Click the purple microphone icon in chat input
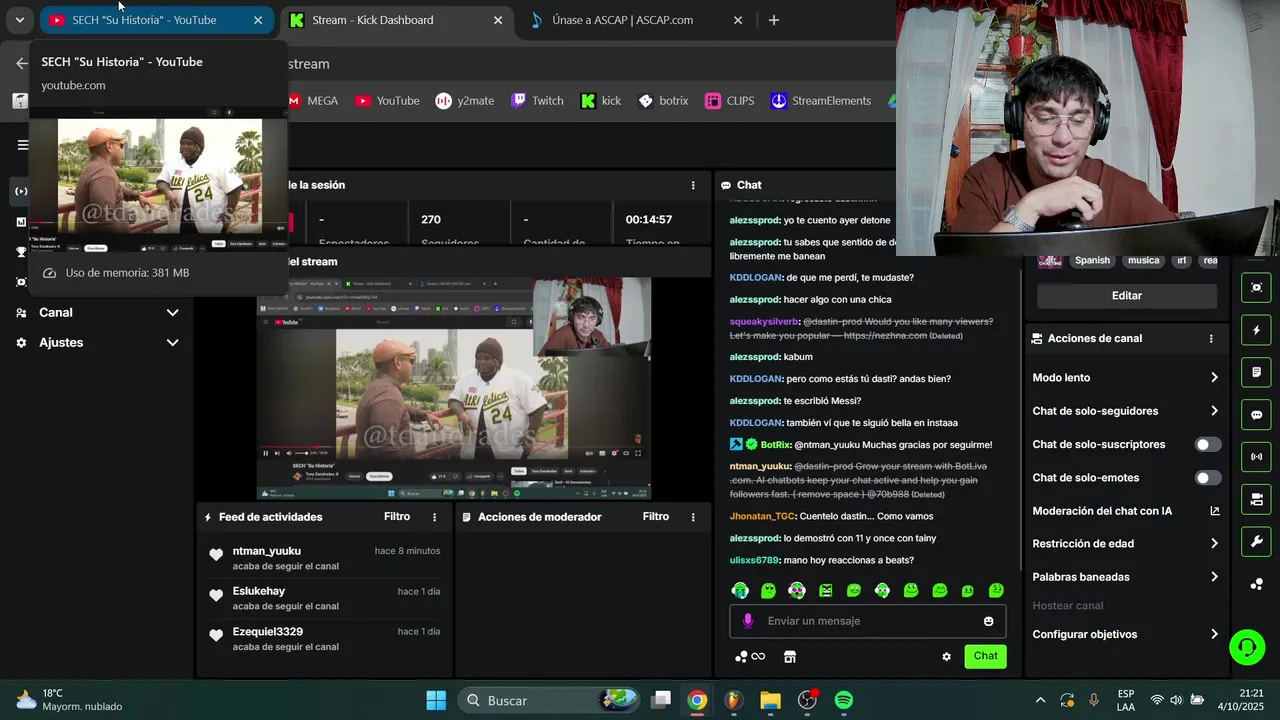The width and height of the screenshot is (1280, 720). click(748, 621)
